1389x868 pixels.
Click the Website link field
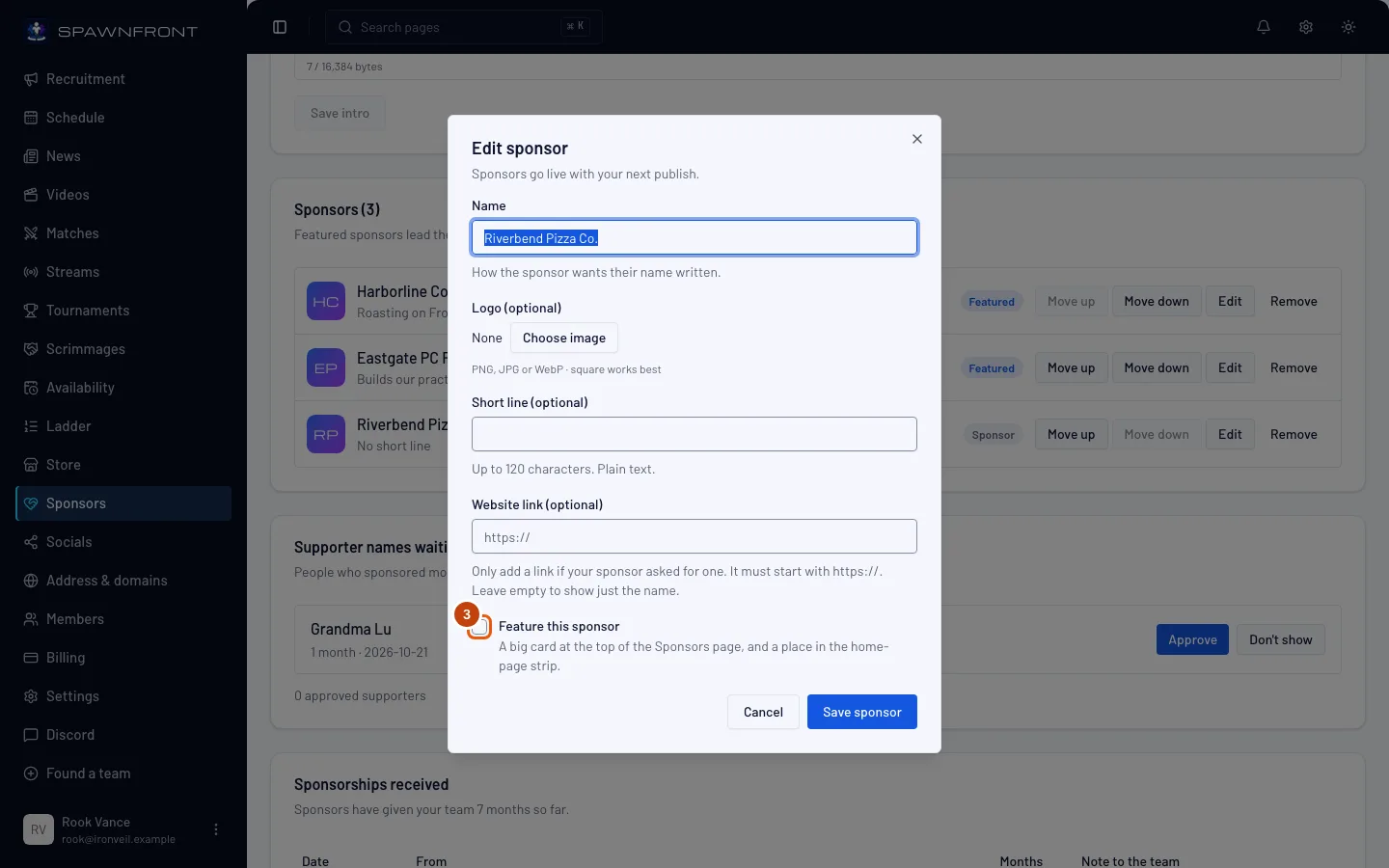[694, 536]
